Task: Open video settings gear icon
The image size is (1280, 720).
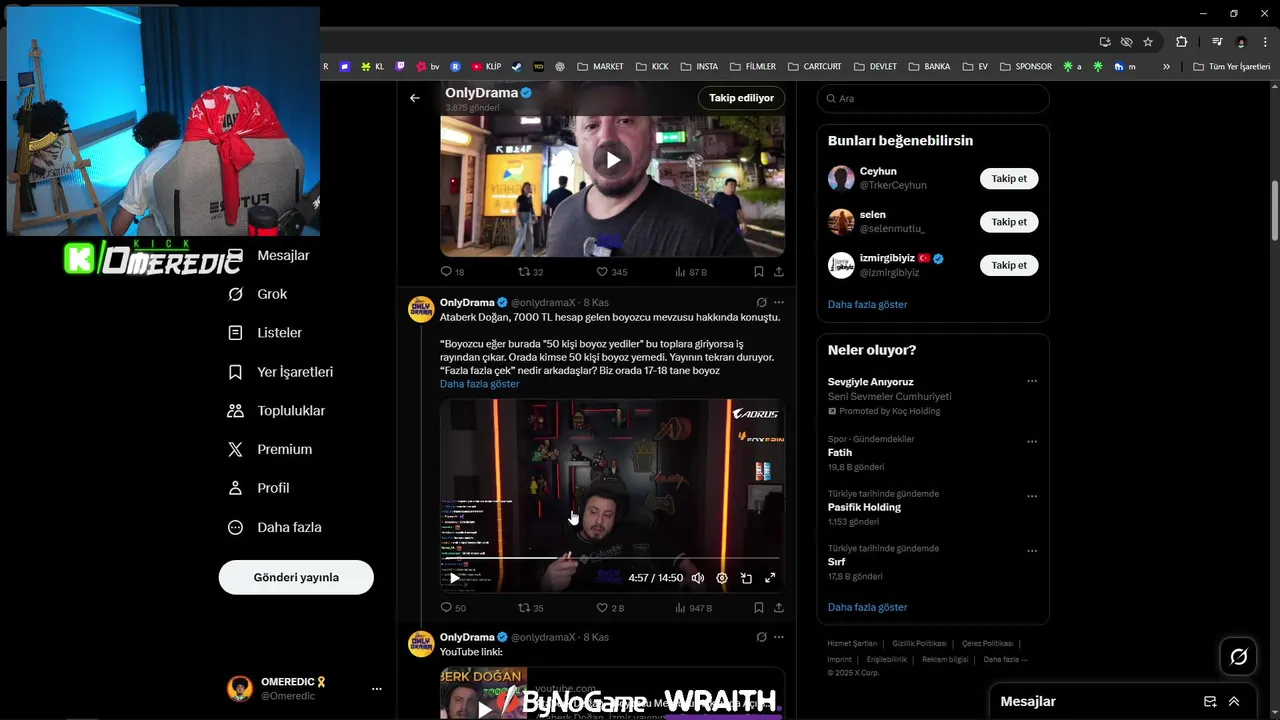Action: (x=722, y=578)
